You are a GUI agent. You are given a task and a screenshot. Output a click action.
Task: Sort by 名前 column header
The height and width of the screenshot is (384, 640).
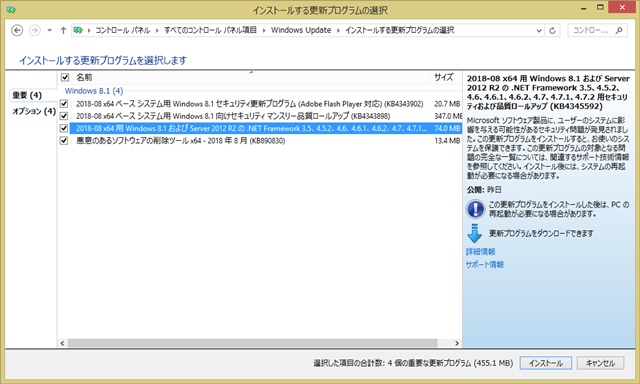click(84, 77)
